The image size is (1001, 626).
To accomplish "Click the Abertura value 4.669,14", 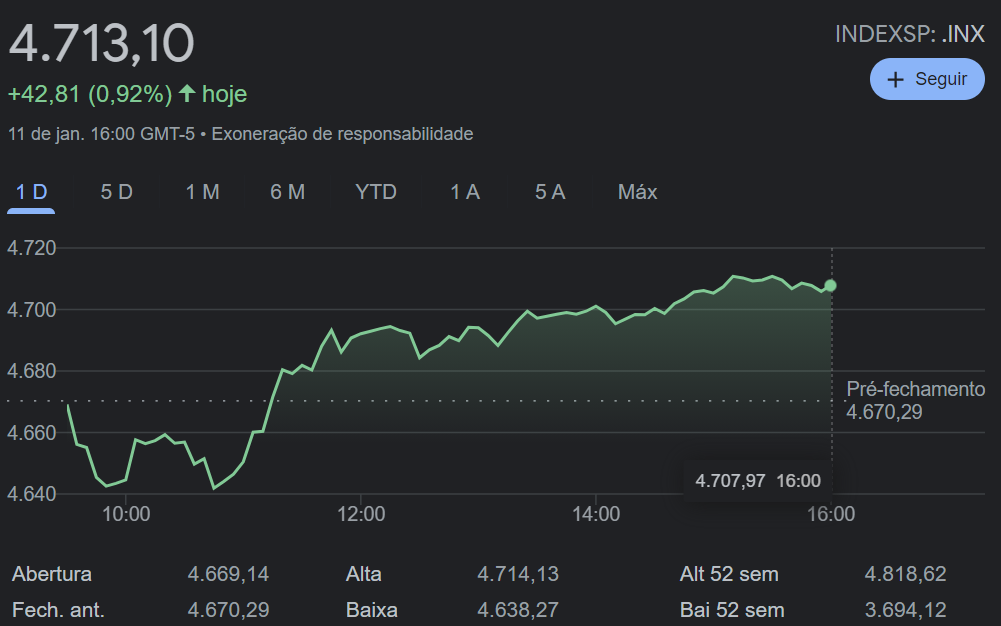I will click(x=228, y=574).
